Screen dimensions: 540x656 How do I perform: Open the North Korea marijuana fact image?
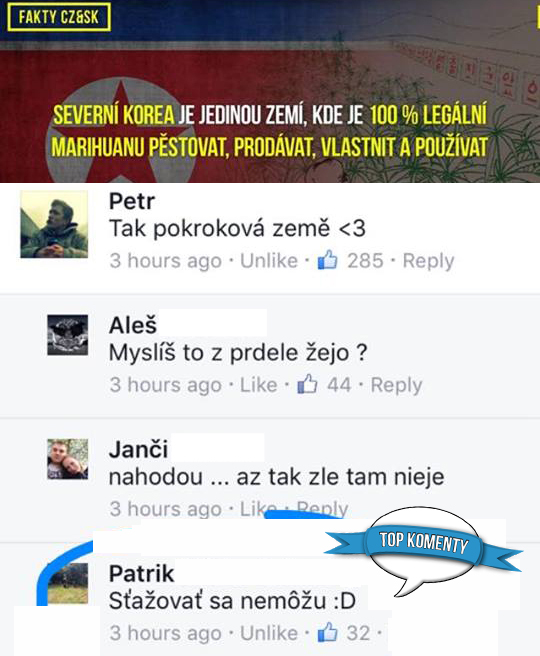pos(270,91)
